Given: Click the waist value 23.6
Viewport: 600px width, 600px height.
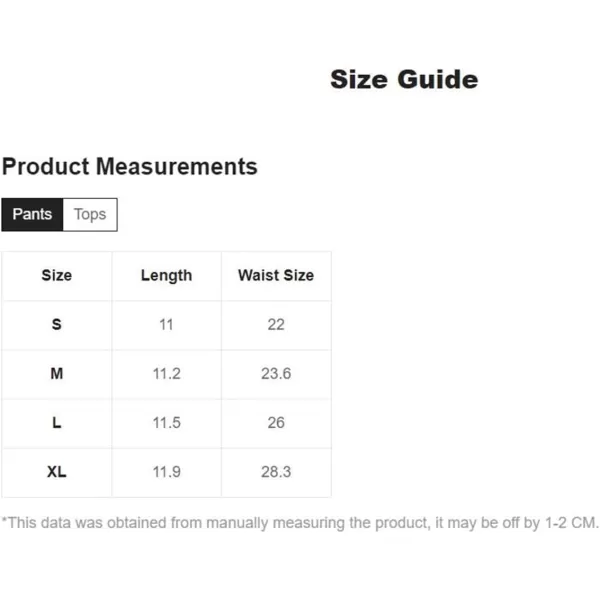Looking at the screenshot, I should pos(276,373).
